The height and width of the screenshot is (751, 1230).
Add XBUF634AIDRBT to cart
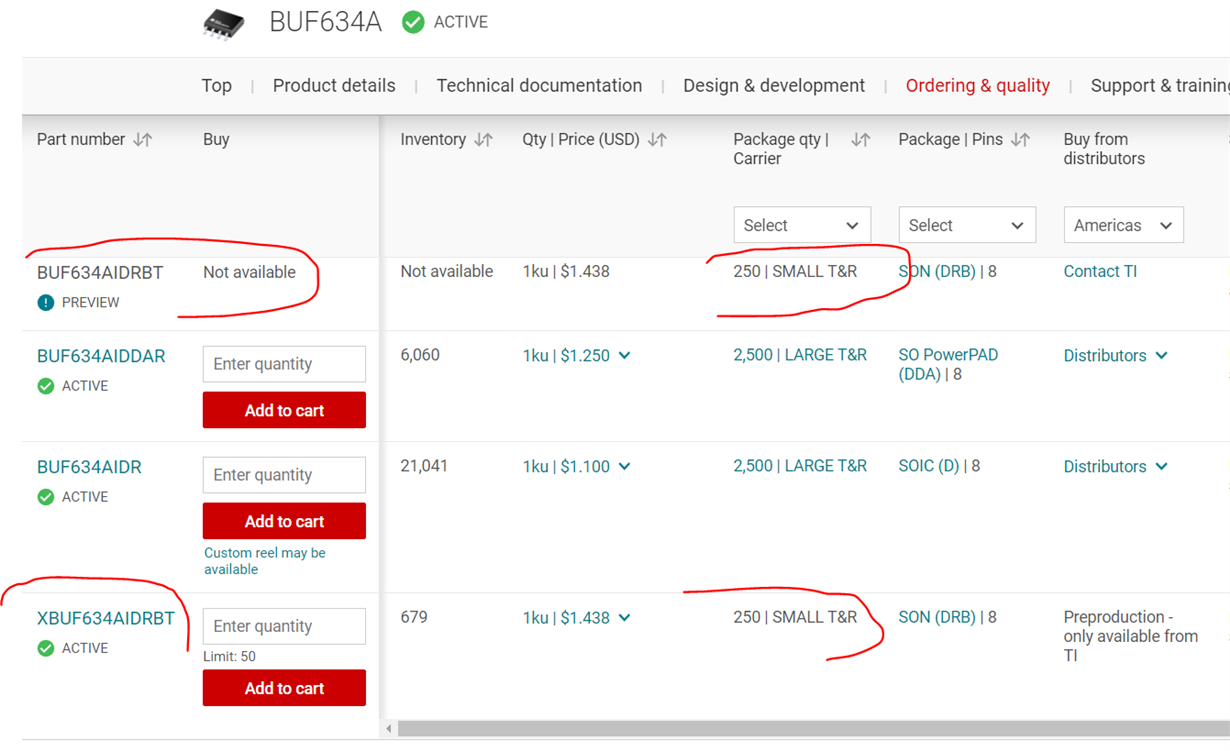(x=284, y=688)
